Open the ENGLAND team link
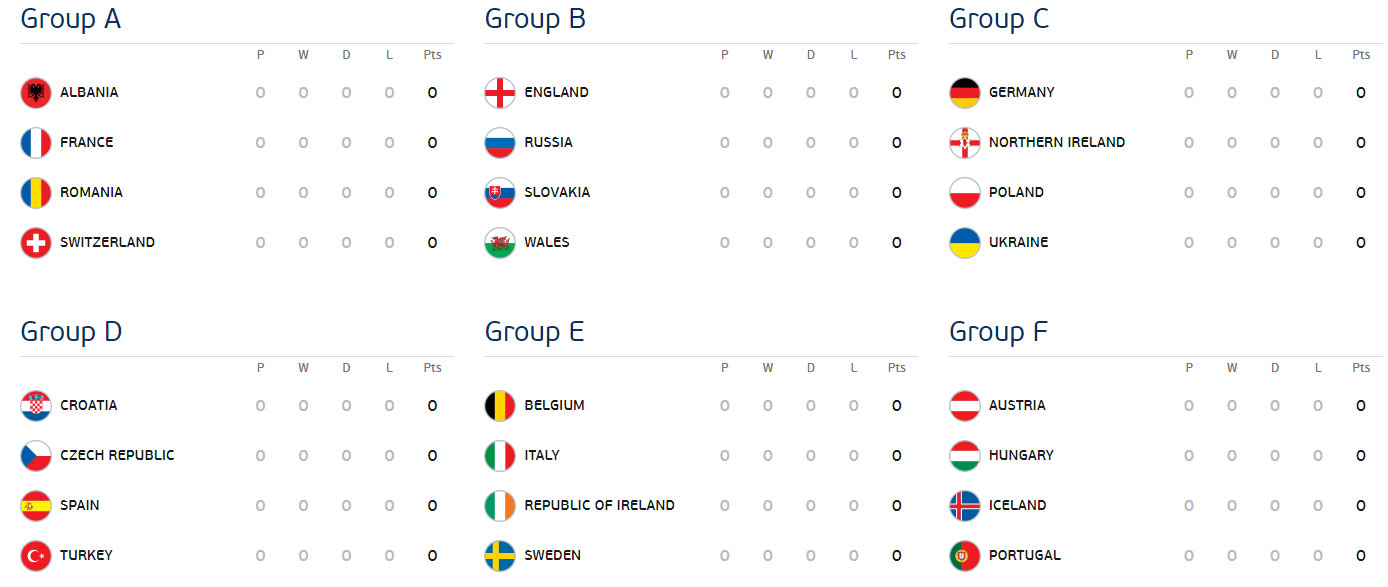The image size is (1388, 587). (557, 92)
